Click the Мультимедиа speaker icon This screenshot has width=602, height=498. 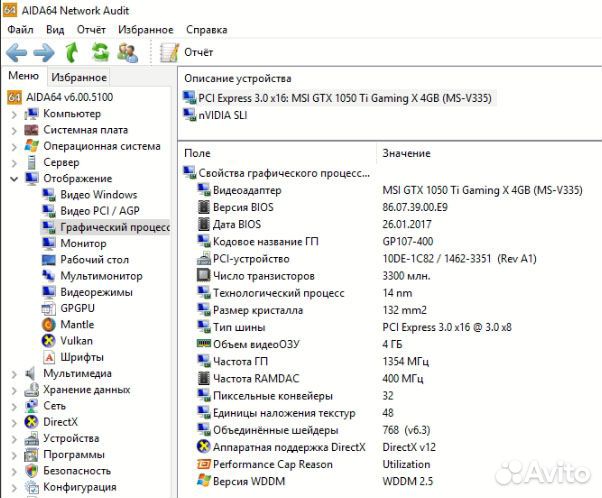click(x=31, y=373)
